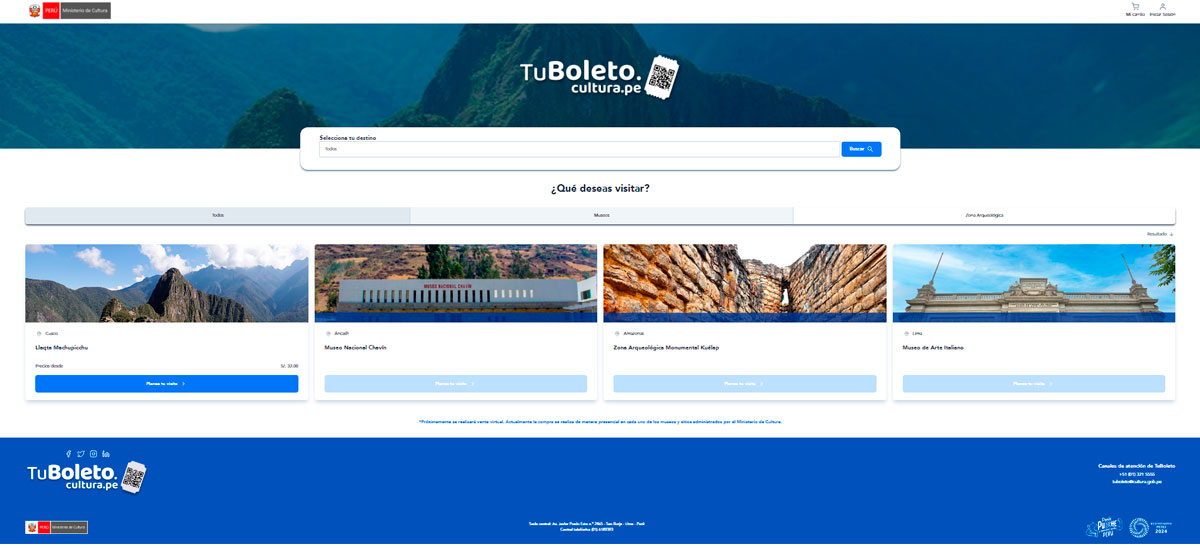
Task: Open the Twitter icon in the footer
Action: (x=81, y=454)
